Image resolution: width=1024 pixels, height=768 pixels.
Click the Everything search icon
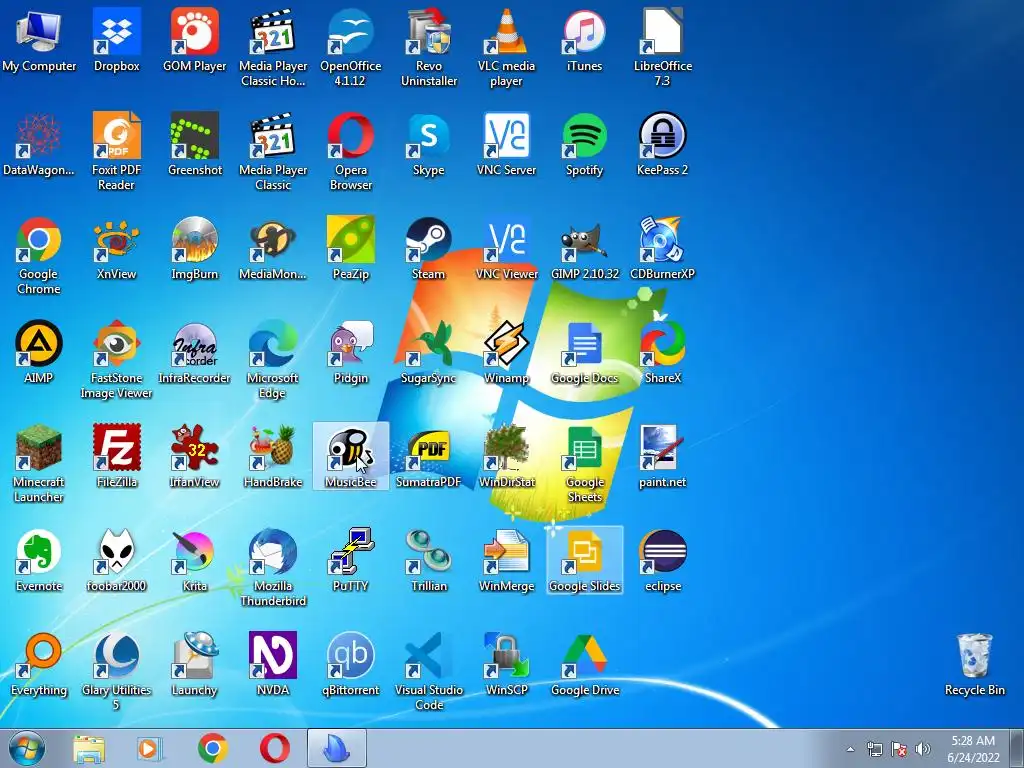click(x=39, y=664)
